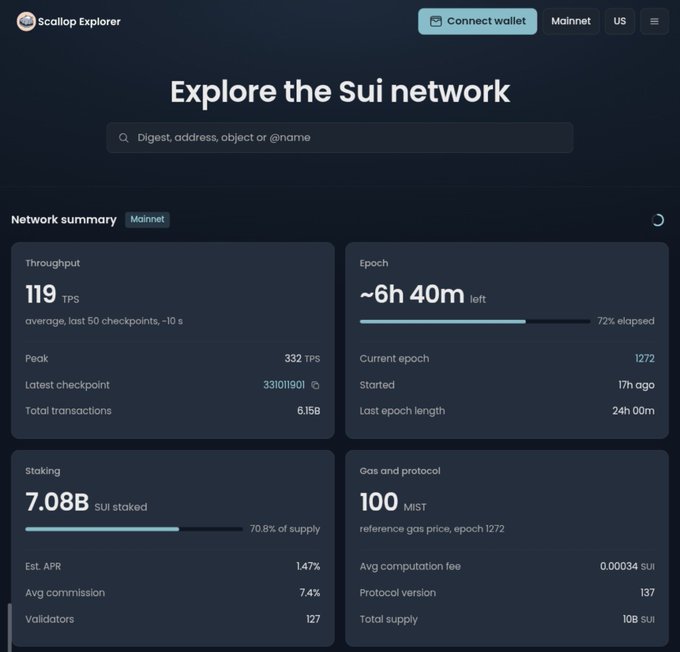Click the reference gas price epoch 1272 text
Image resolution: width=680 pixels, height=652 pixels.
[x=432, y=529]
